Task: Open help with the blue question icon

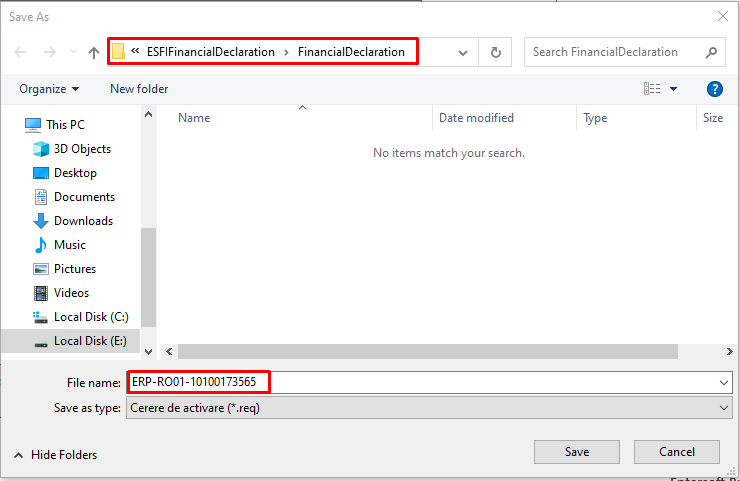Action: coord(715,89)
